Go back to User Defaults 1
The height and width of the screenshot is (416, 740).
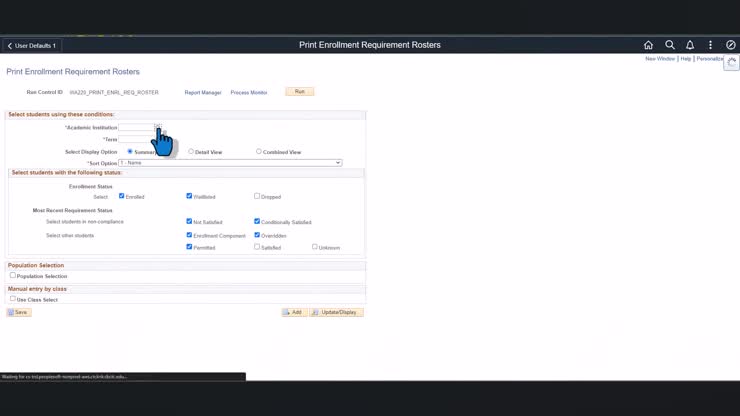pos(32,45)
